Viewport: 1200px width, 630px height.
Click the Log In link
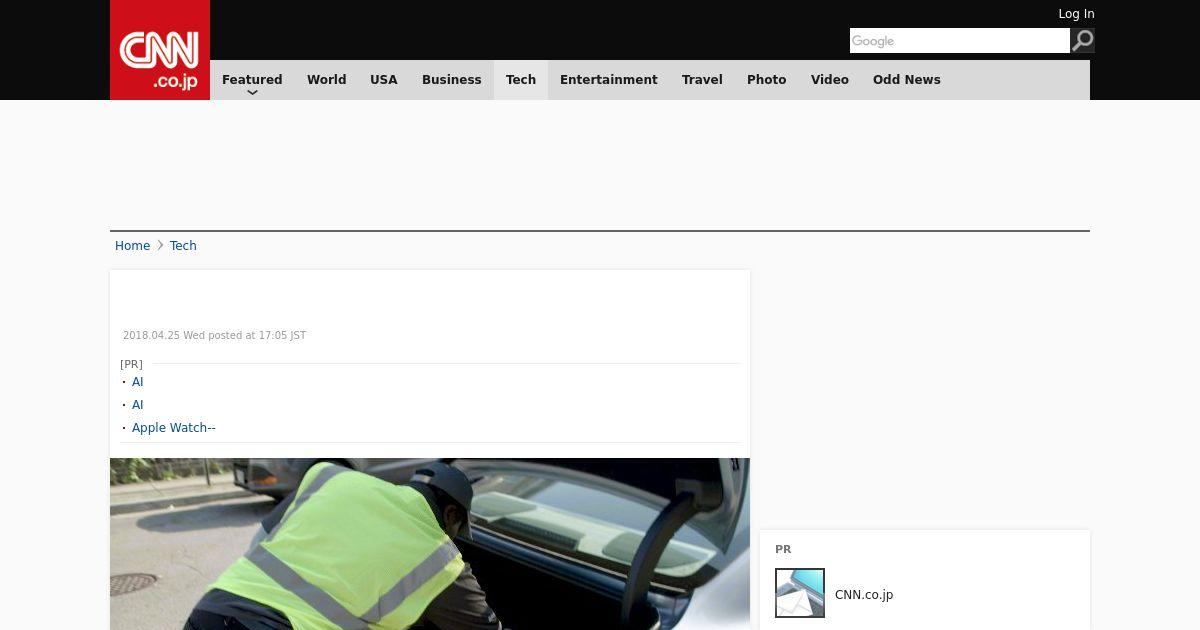[1076, 14]
